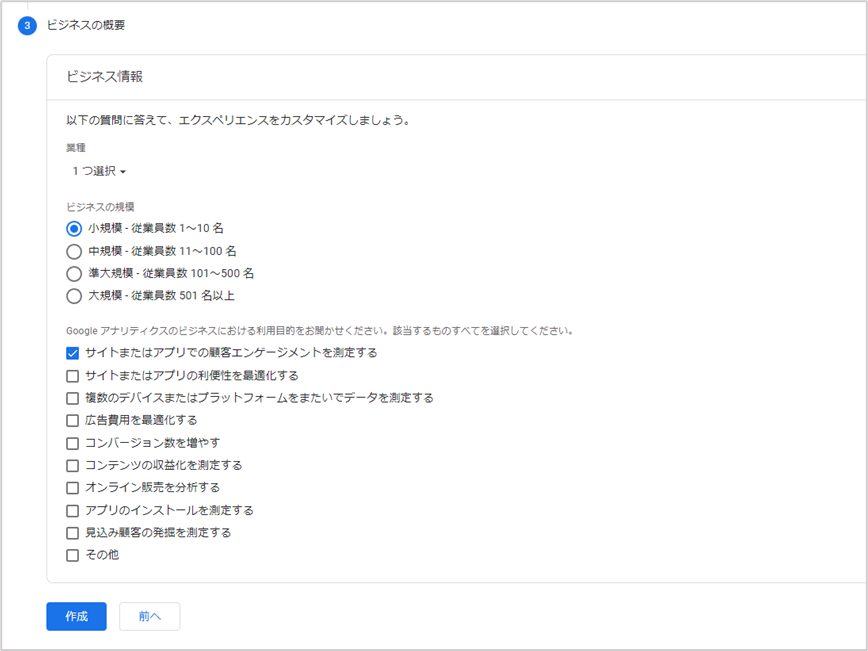Check オンライン販売を分析する checkbox

point(73,488)
